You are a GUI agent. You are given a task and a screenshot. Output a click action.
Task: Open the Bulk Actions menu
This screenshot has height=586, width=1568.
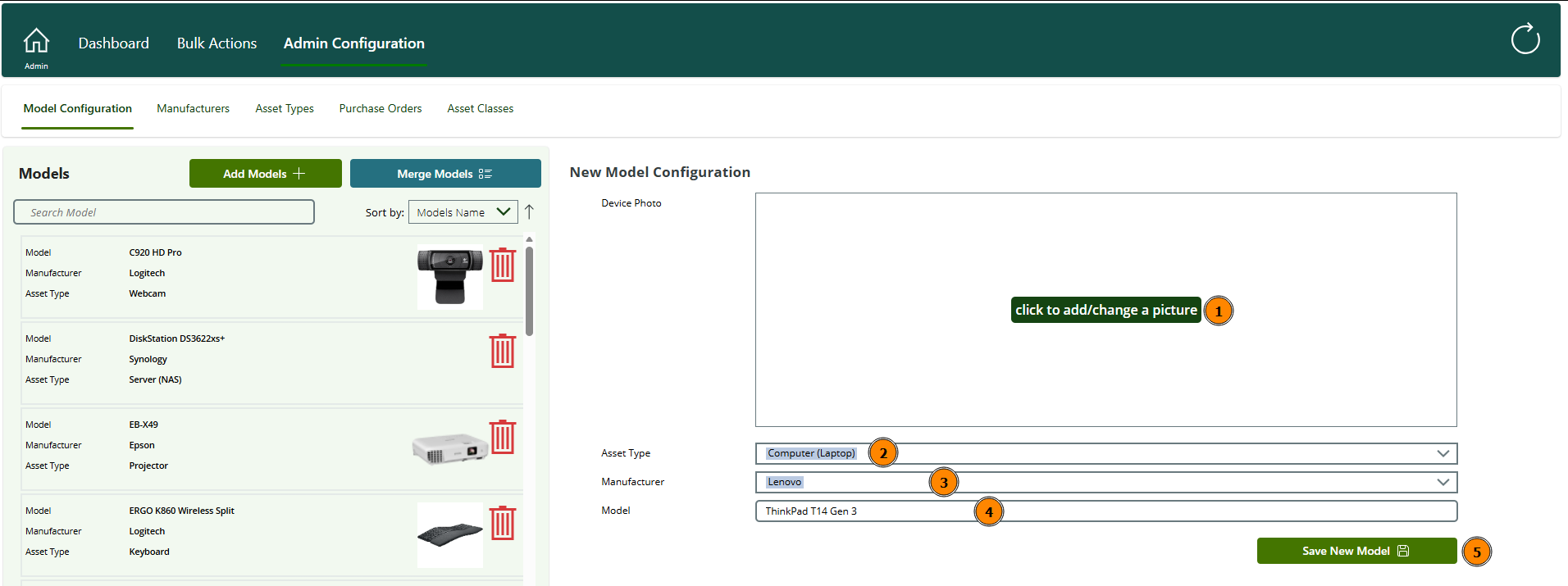(217, 43)
